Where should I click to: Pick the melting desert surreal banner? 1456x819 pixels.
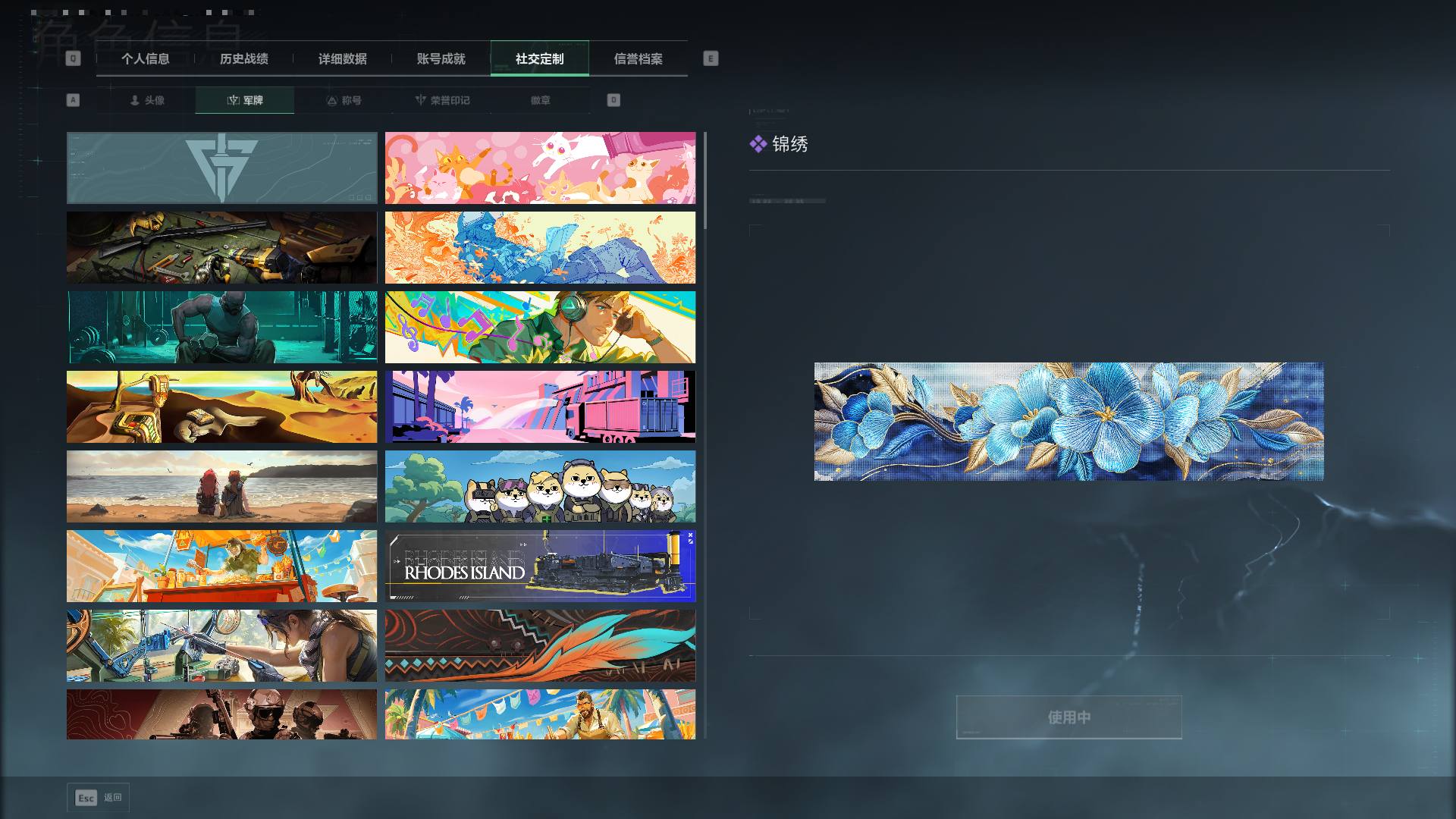[x=221, y=406]
